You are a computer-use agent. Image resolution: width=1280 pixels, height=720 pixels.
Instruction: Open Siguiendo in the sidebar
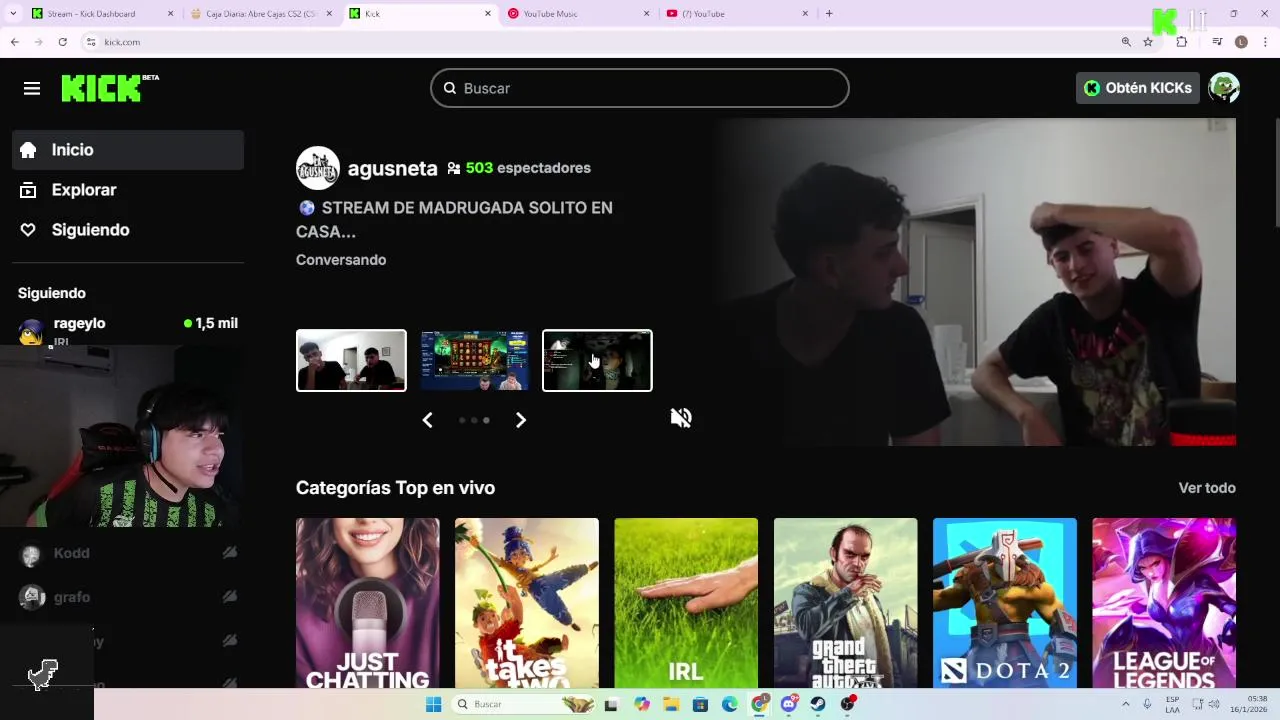tap(128, 230)
